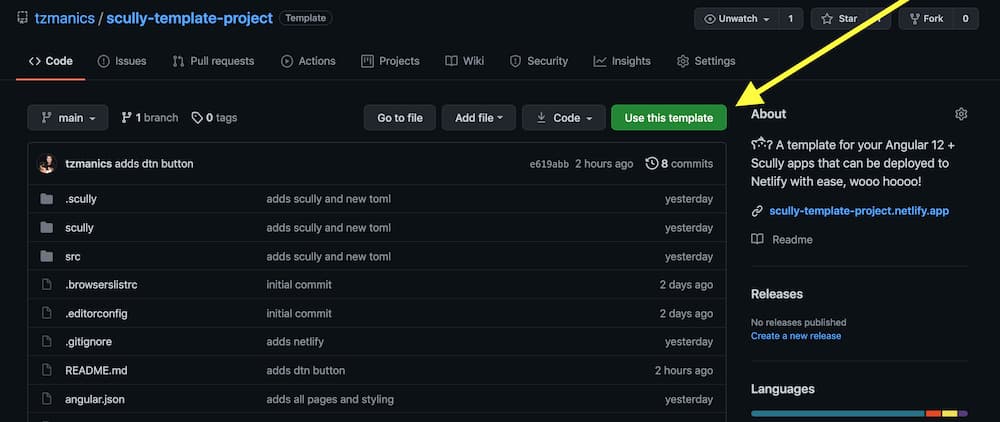1000x422 pixels.
Task: Open commit hash e619abb
Action: coord(549,164)
